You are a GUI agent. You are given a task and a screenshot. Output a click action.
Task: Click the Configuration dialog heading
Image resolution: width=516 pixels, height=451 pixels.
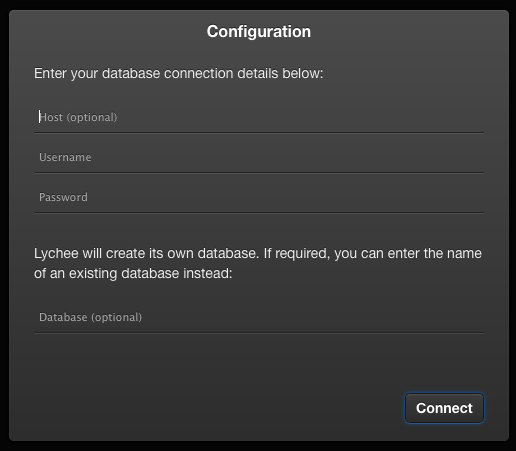click(x=259, y=32)
